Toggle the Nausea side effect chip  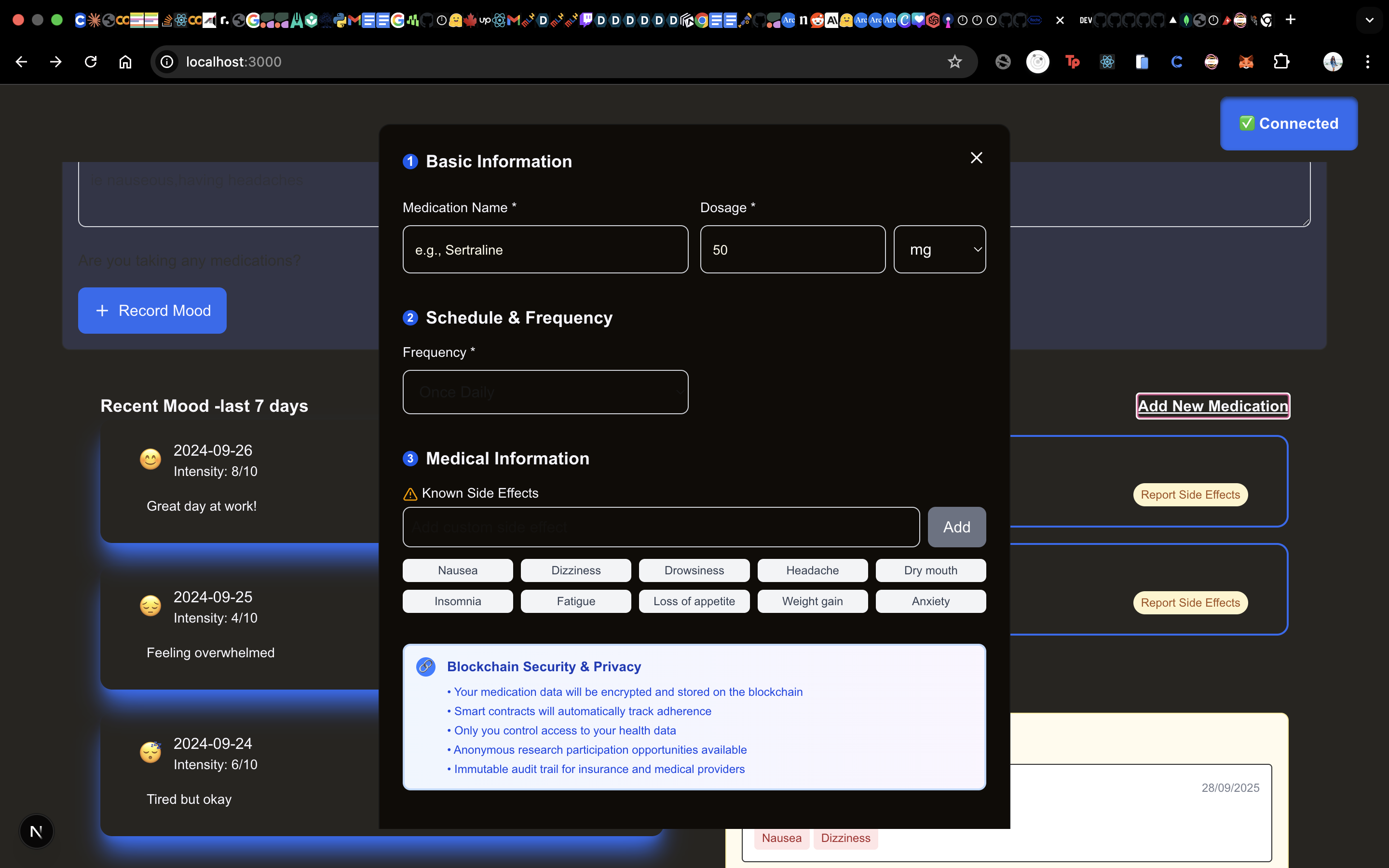[457, 570]
